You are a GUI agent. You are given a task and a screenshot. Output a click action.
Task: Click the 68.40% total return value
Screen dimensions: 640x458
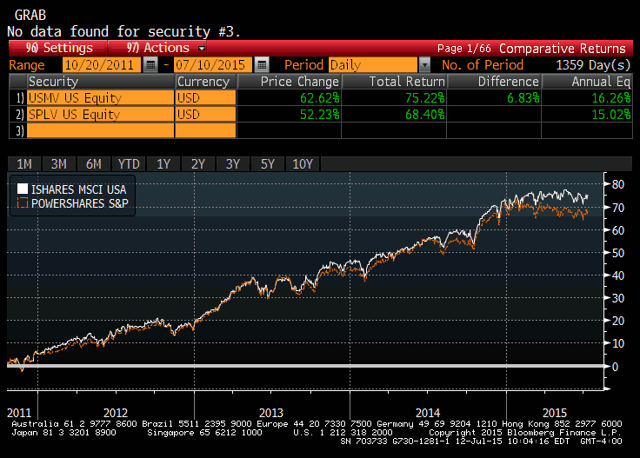point(425,115)
